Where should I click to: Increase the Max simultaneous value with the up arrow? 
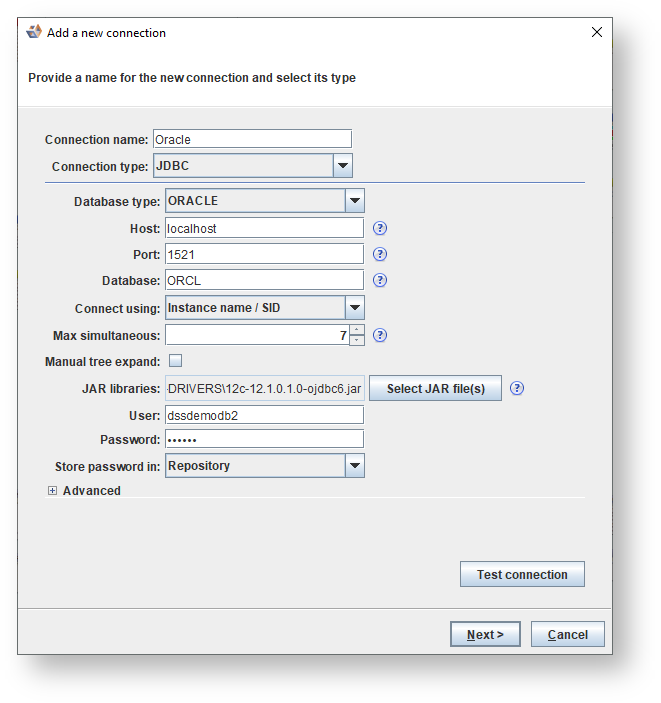point(357,330)
